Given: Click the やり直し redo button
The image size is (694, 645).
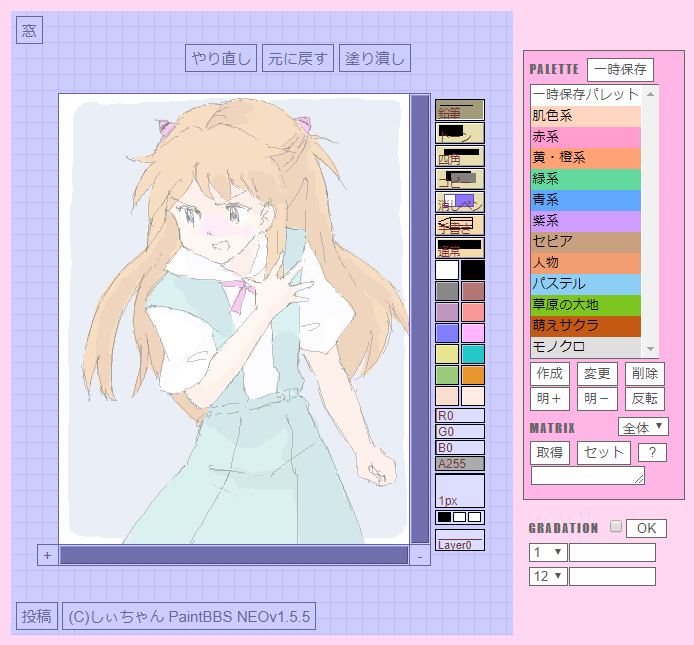Looking at the screenshot, I should 221,58.
